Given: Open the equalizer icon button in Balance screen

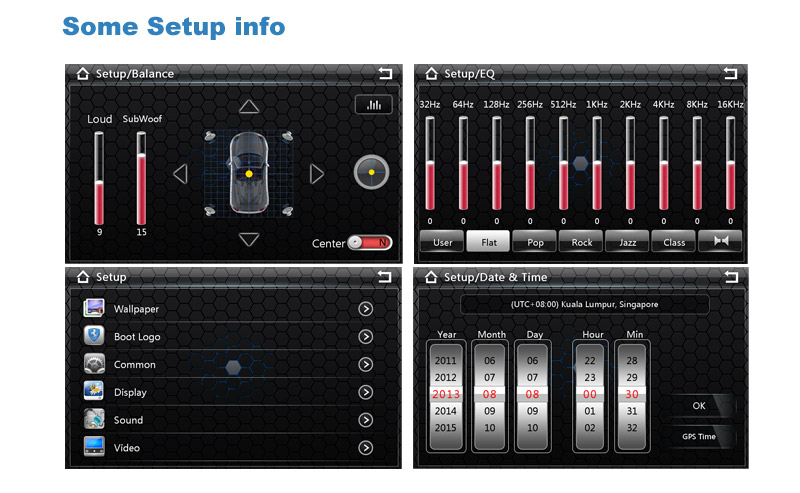Looking at the screenshot, I should [x=373, y=104].
